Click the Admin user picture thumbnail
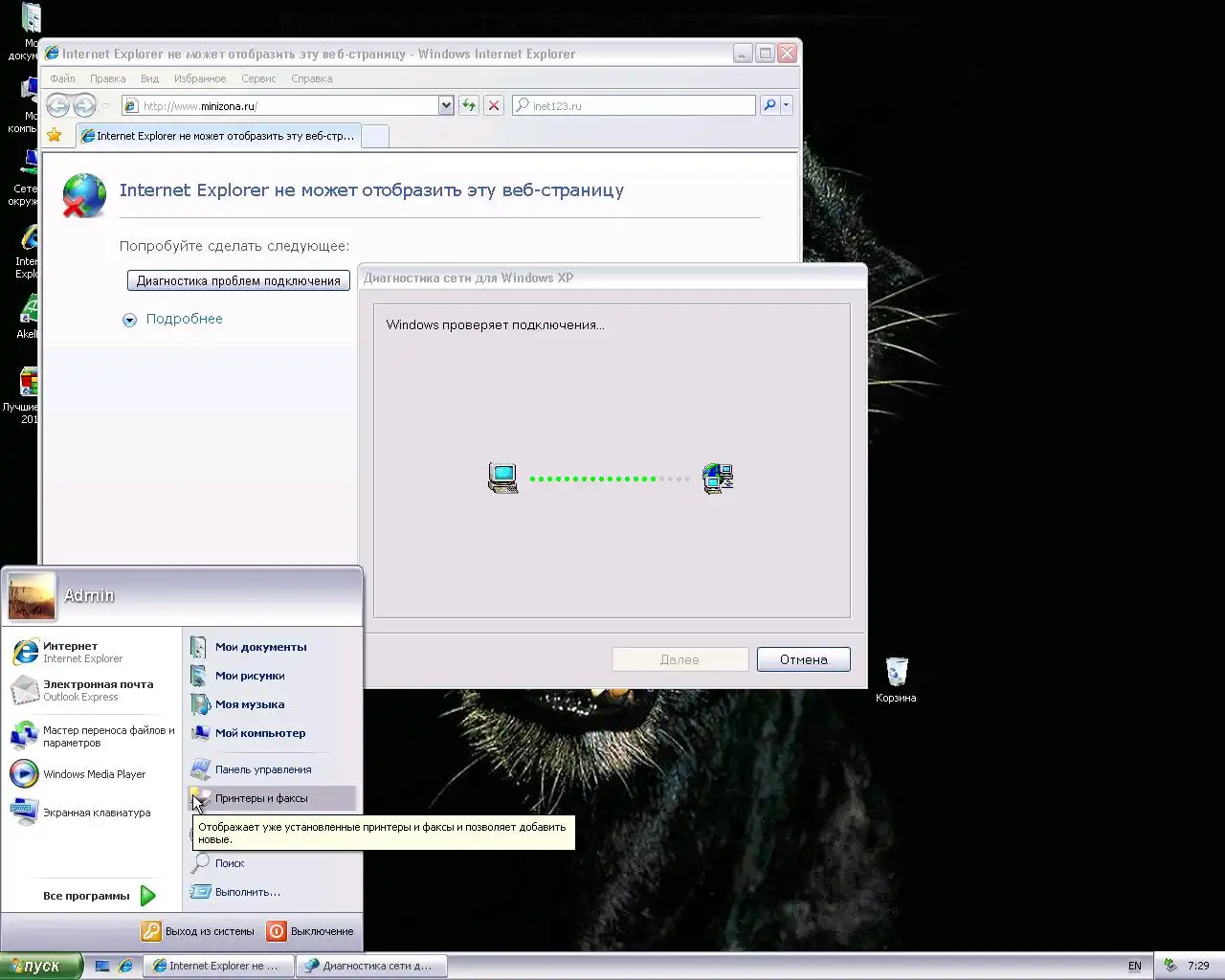Screen dimensions: 1225x980 (32, 596)
